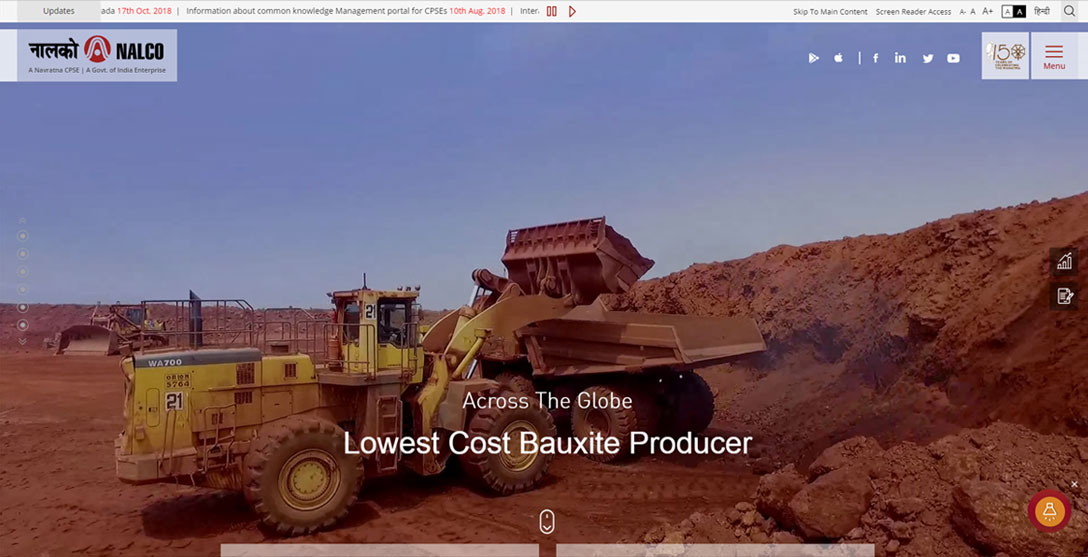Viewport: 1088px width, 557px height.
Task: Open the search magnifier icon
Action: (x=1069, y=11)
